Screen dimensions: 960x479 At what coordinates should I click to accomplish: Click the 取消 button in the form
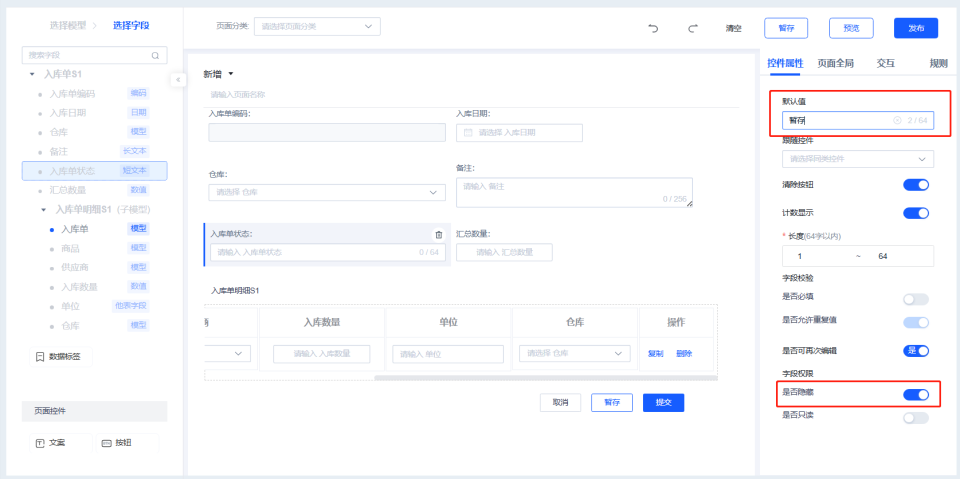560,402
